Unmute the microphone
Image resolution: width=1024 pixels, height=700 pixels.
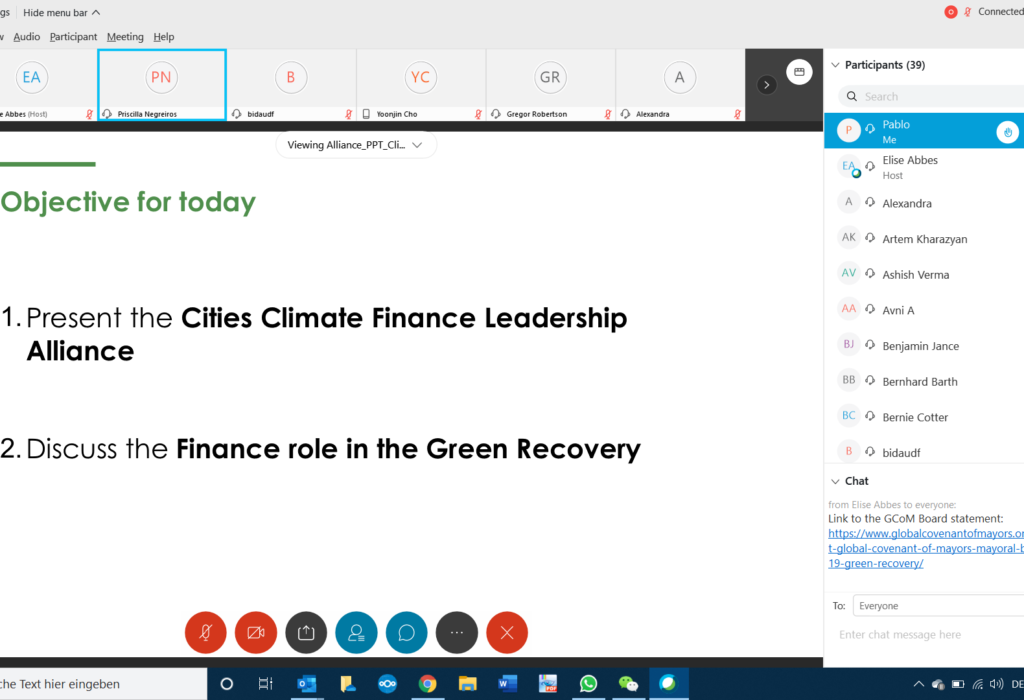click(x=205, y=632)
